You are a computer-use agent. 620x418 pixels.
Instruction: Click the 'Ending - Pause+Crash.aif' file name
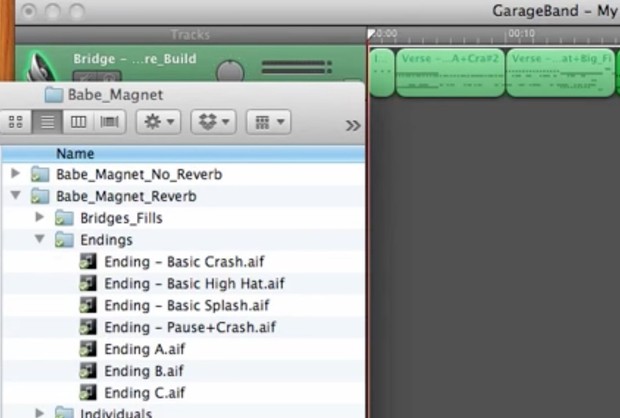pos(190,327)
